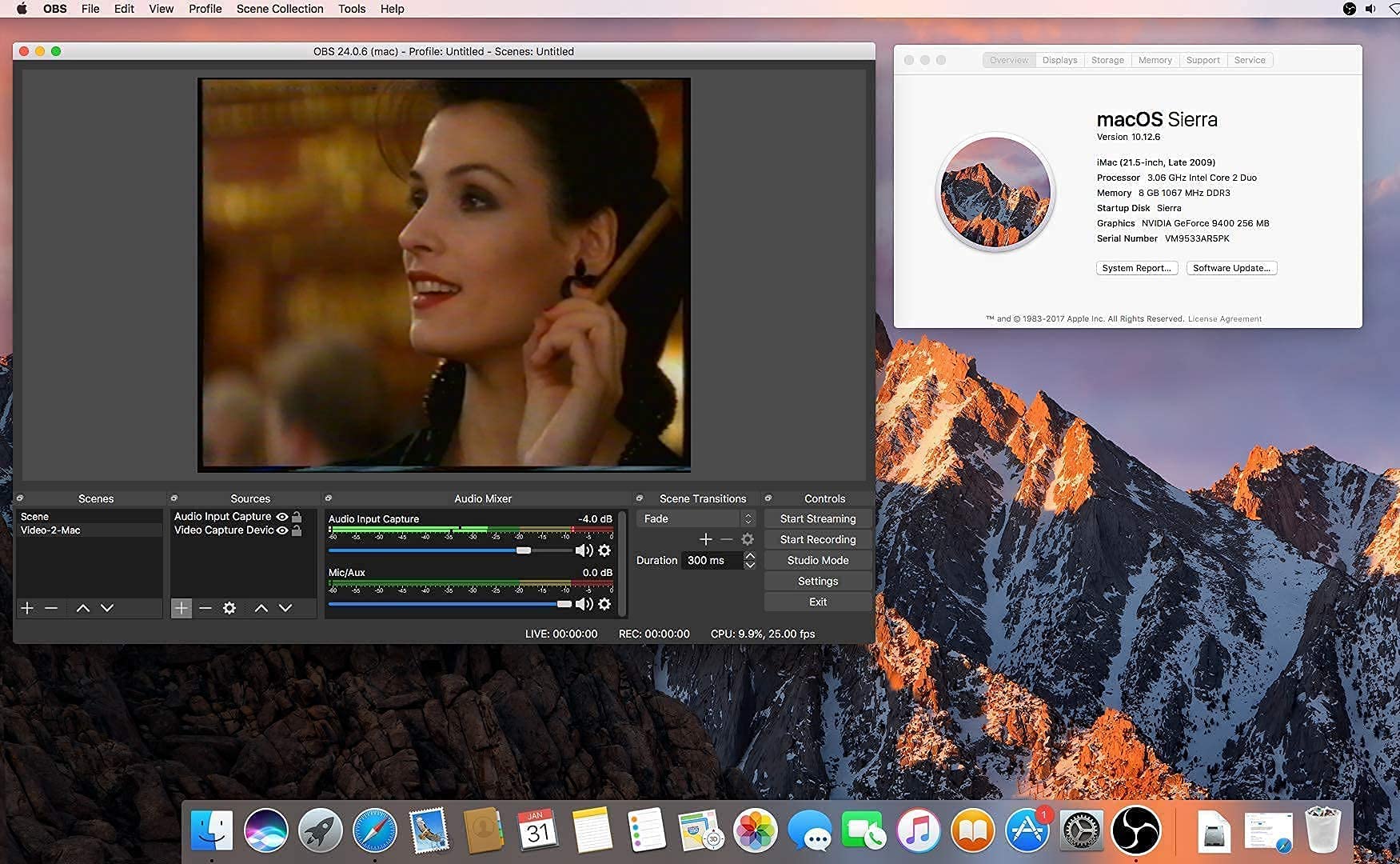Toggle visibility of Video Capture Device source
1400x864 pixels.
[281, 530]
